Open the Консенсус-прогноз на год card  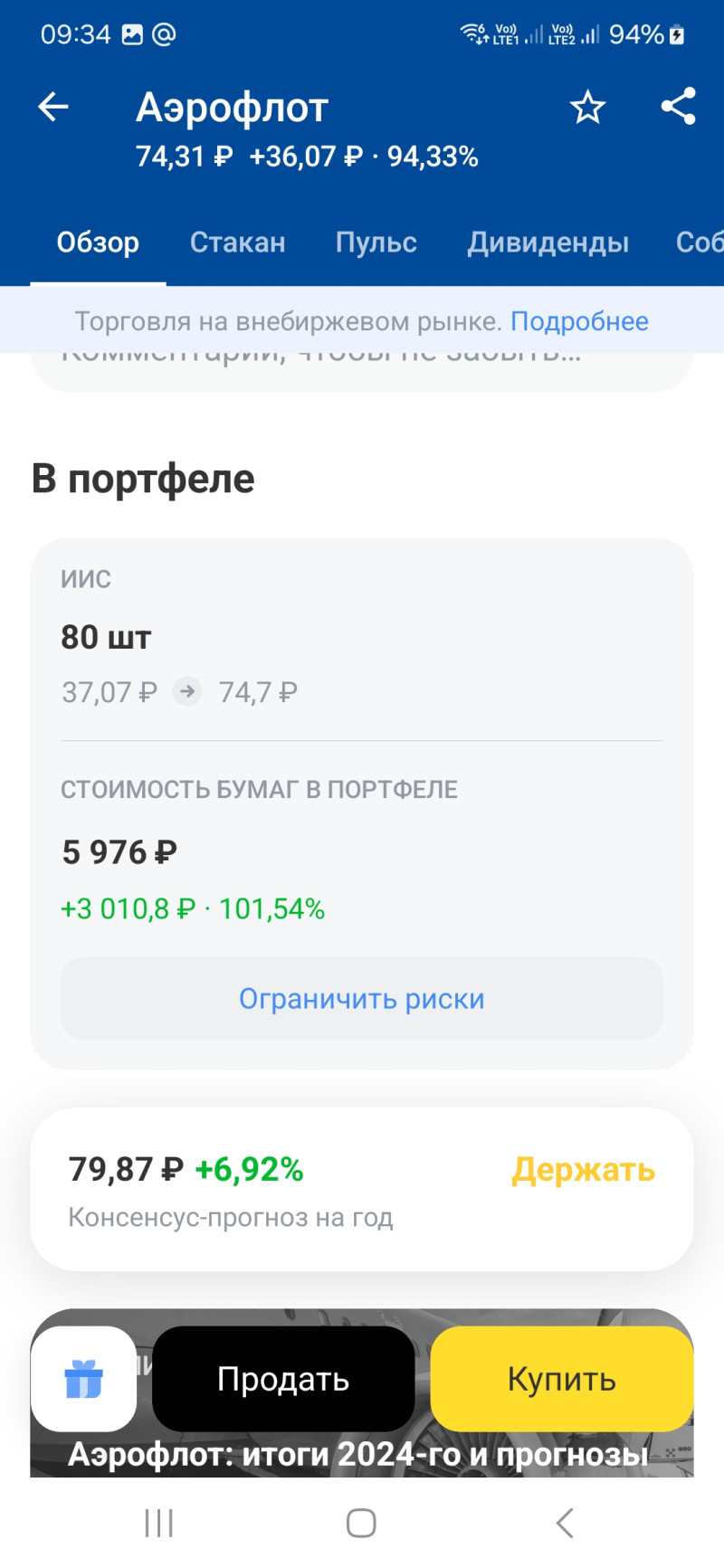(362, 1190)
